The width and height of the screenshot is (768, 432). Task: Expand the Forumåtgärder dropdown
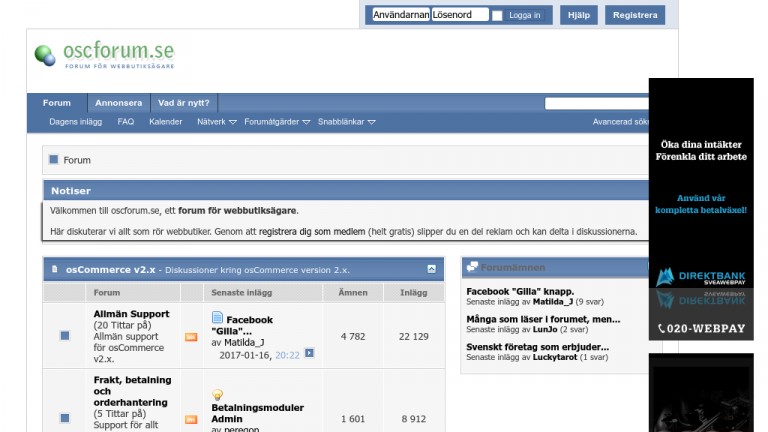276,122
